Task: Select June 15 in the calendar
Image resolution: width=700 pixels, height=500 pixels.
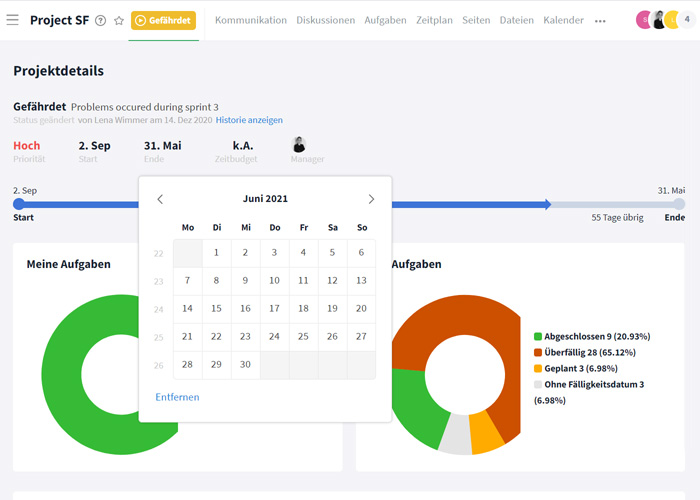Action: click(216, 309)
